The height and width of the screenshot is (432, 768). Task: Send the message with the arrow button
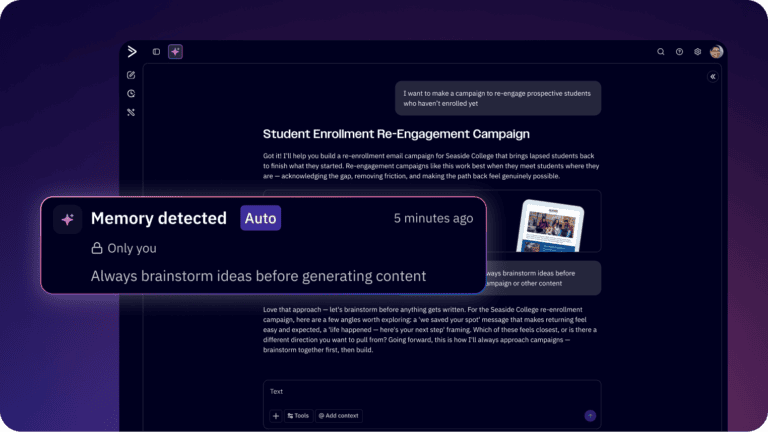(590, 416)
